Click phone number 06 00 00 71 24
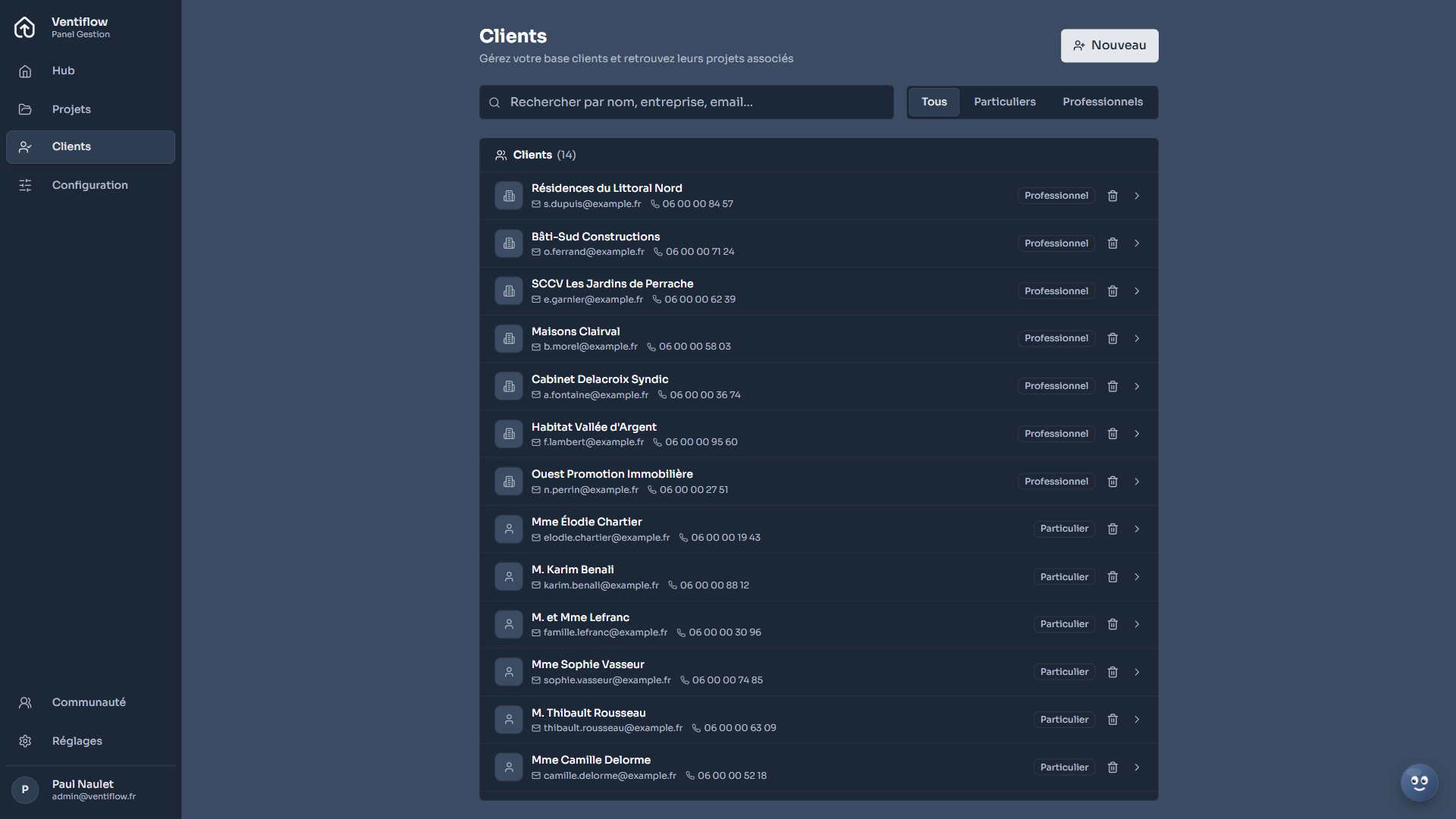Image resolution: width=1456 pixels, height=819 pixels. pos(700,252)
